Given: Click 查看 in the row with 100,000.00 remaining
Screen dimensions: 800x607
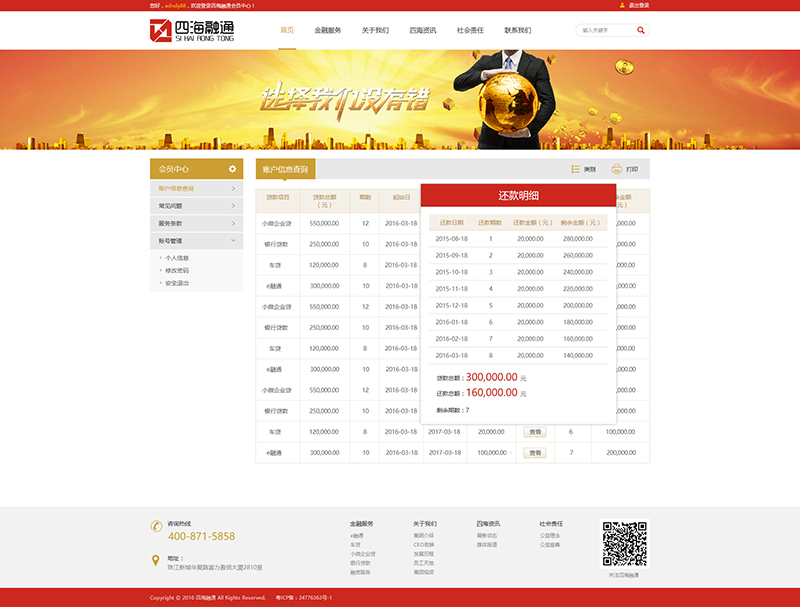Looking at the screenshot, I should 535,432.
